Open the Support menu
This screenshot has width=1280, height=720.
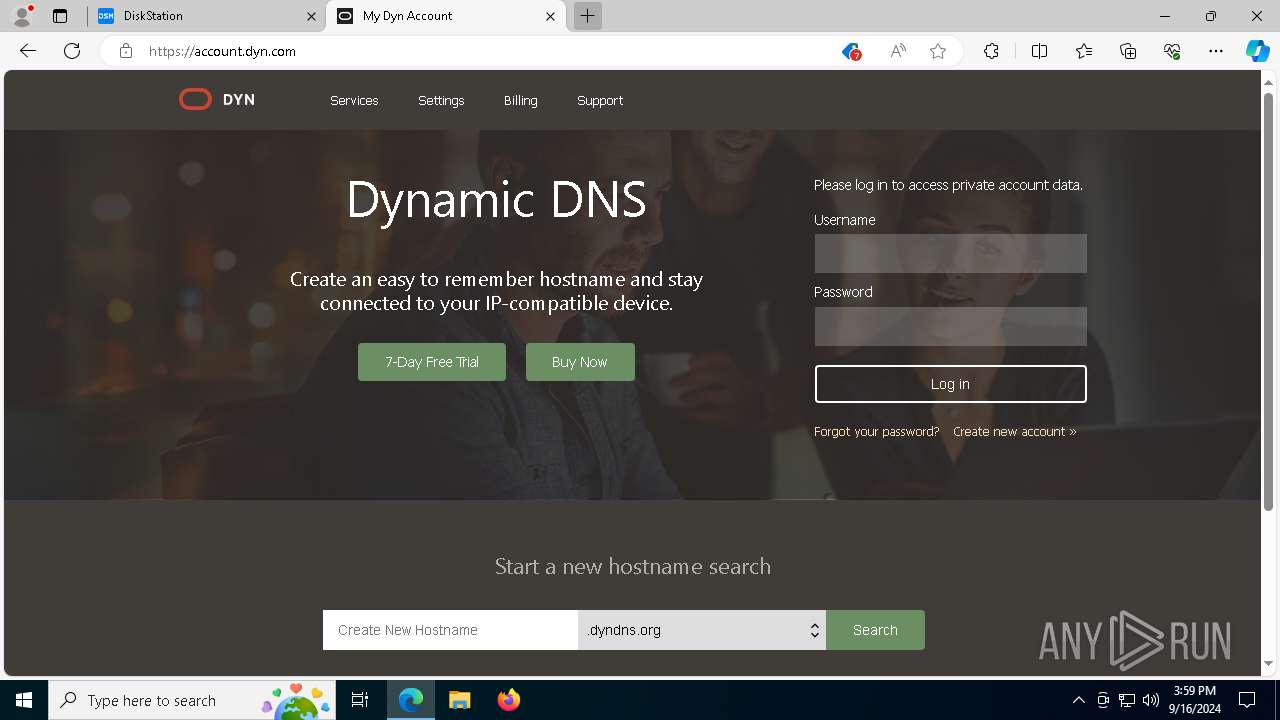click(x=600, y=100)
